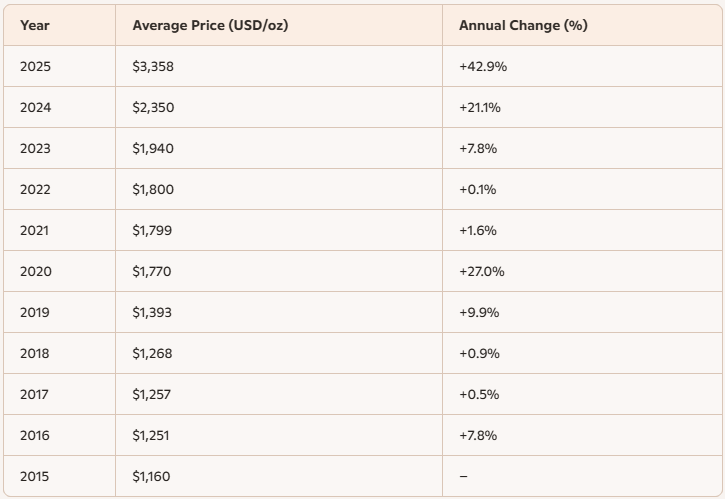The width and height of the screenshot is (725, 499).
Task: Click the 2020 year cell
Action: click(x=35, y=271)
